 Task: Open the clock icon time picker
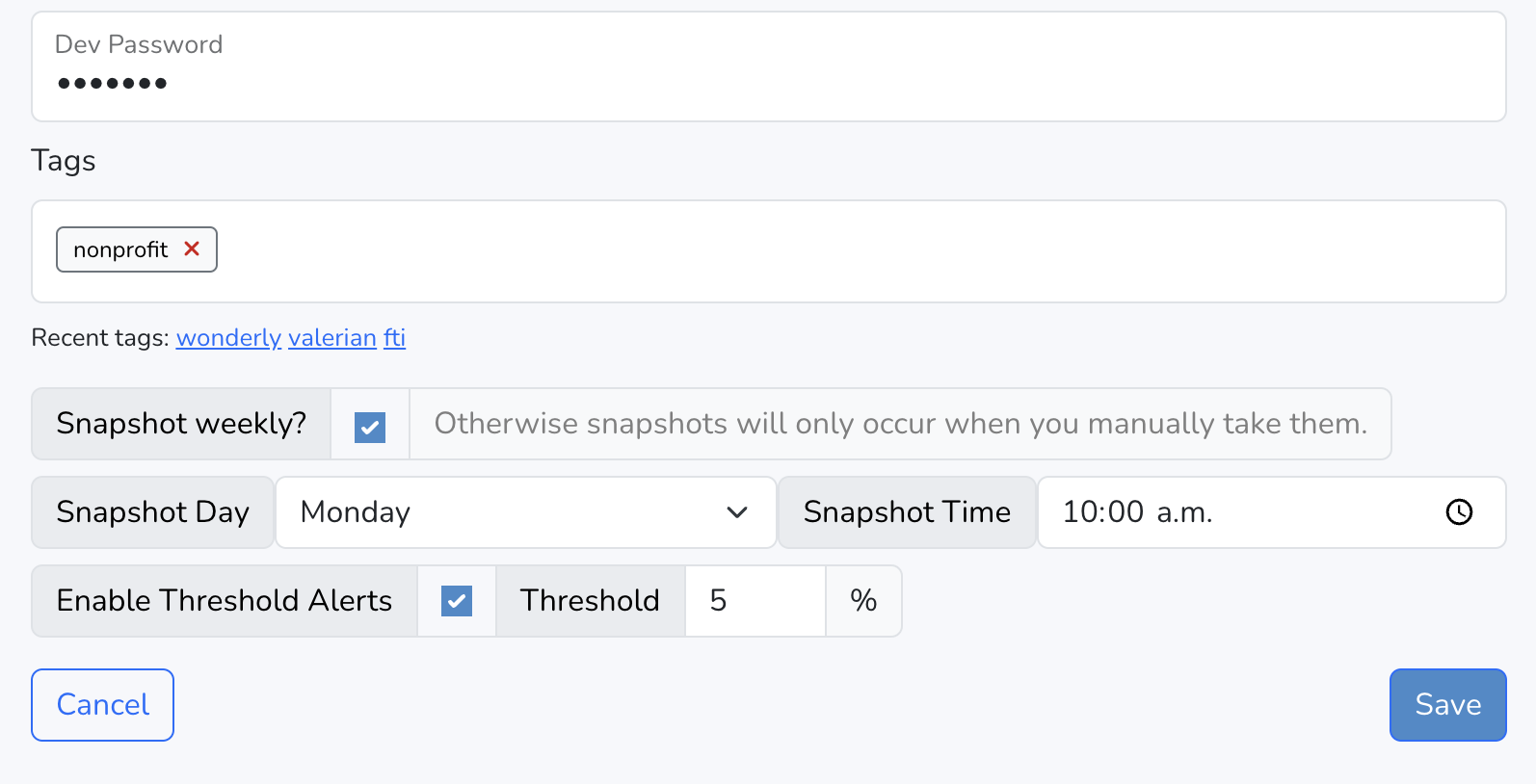coord(1459,512)
